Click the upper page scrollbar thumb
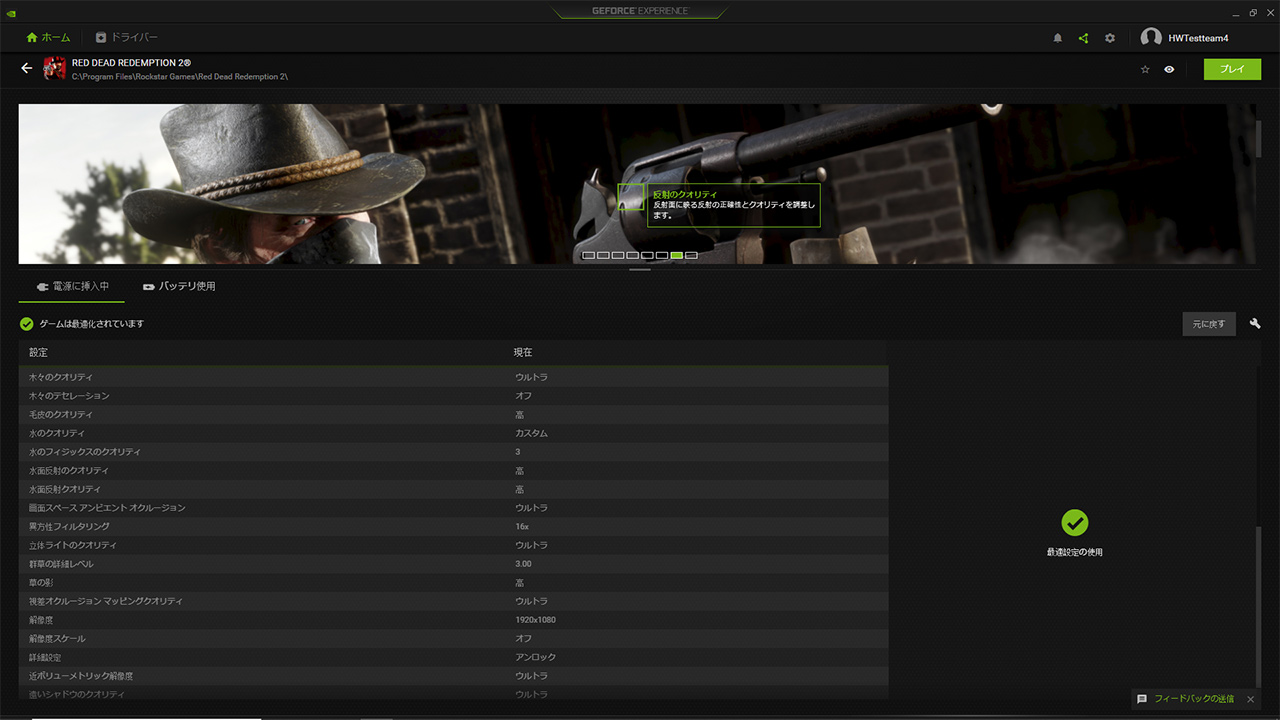 click(x=1258, y=139)
